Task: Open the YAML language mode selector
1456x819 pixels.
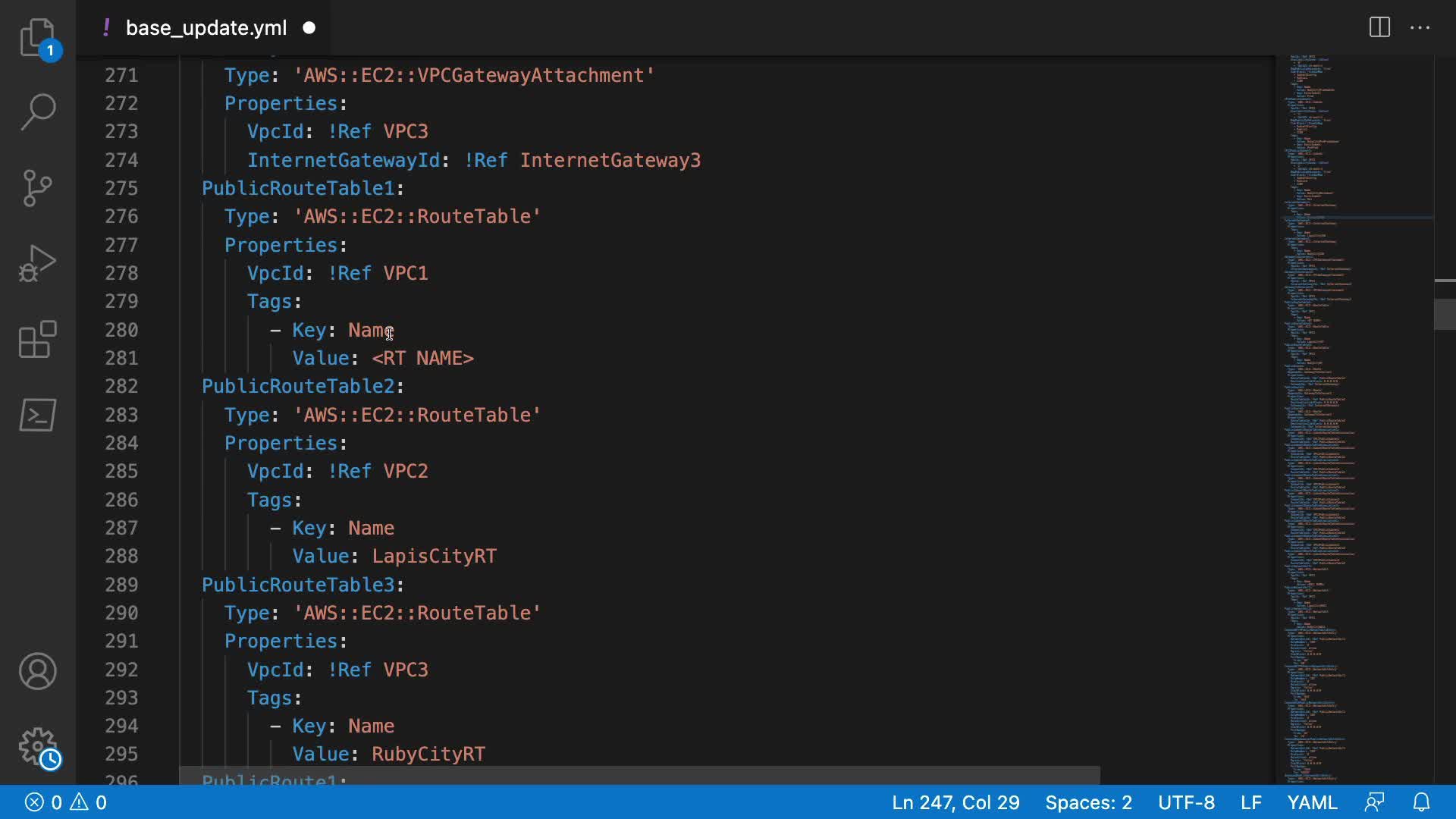Action: point(1312,802)
